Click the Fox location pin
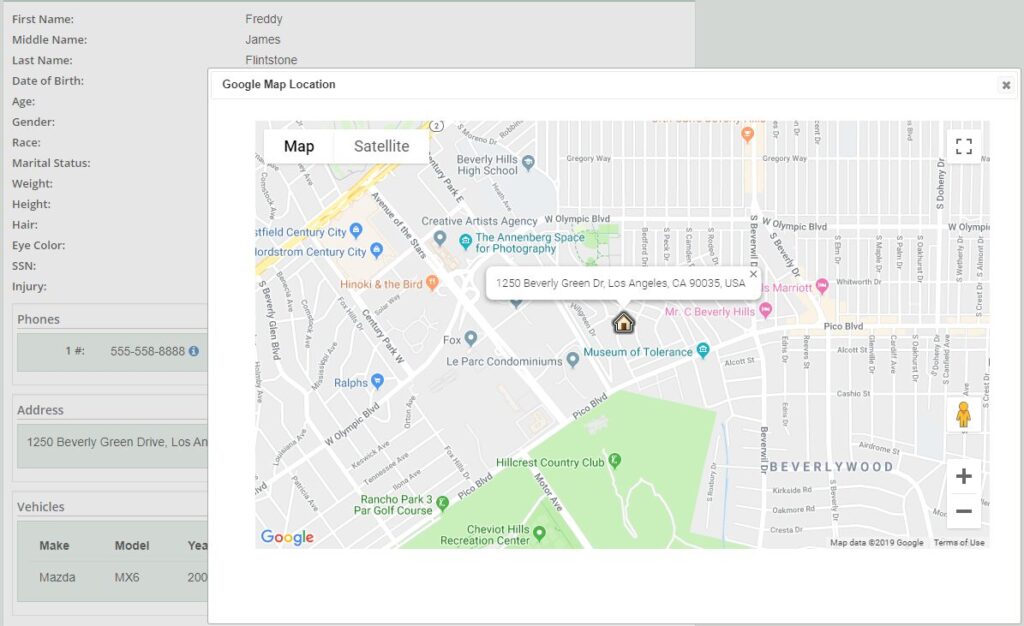 (470, 338)
